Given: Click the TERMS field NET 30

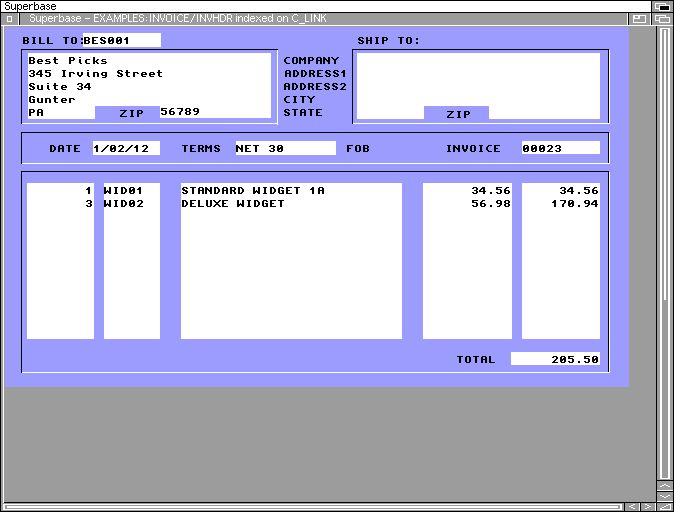Looking at the screenshot, I should coord(285,148).
